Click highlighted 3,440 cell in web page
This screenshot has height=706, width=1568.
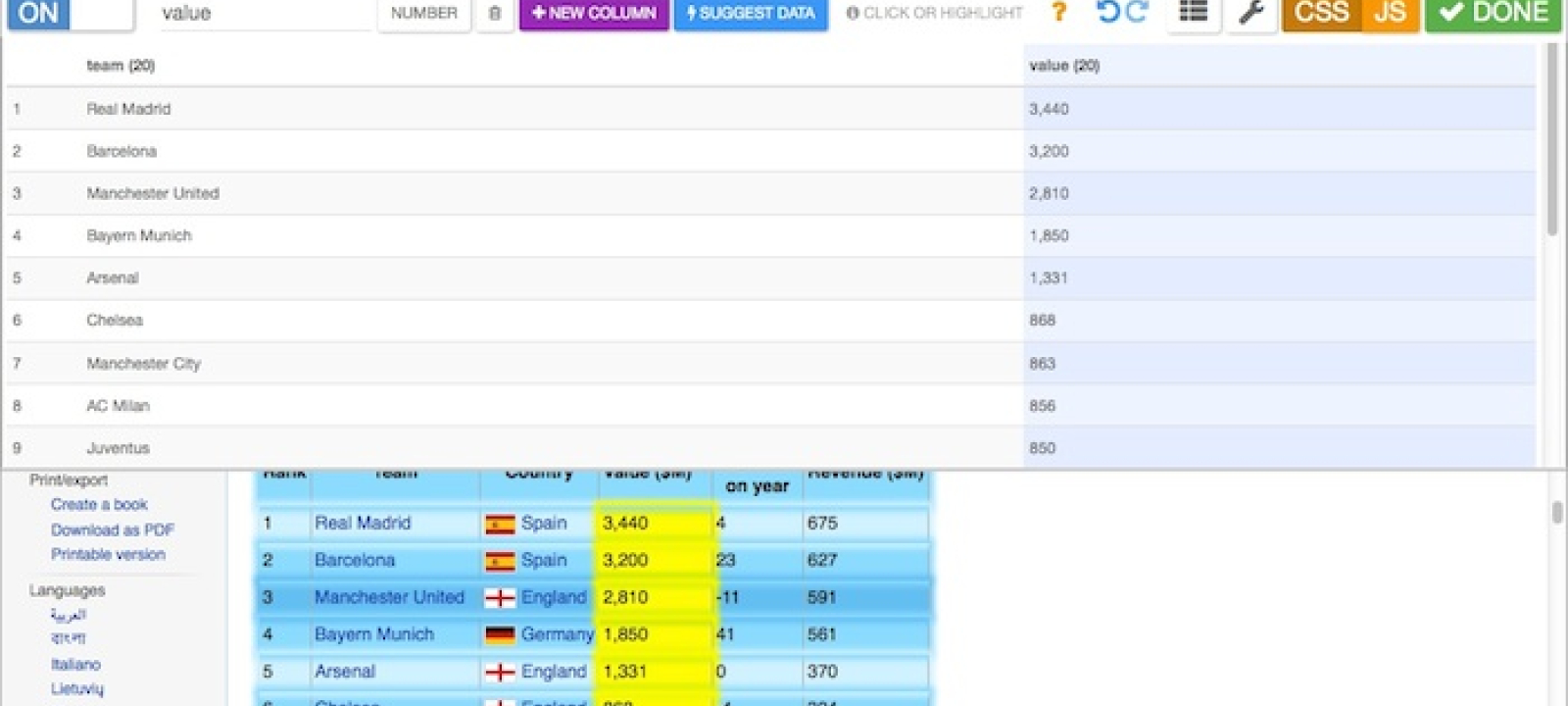(x=655, y=523)
